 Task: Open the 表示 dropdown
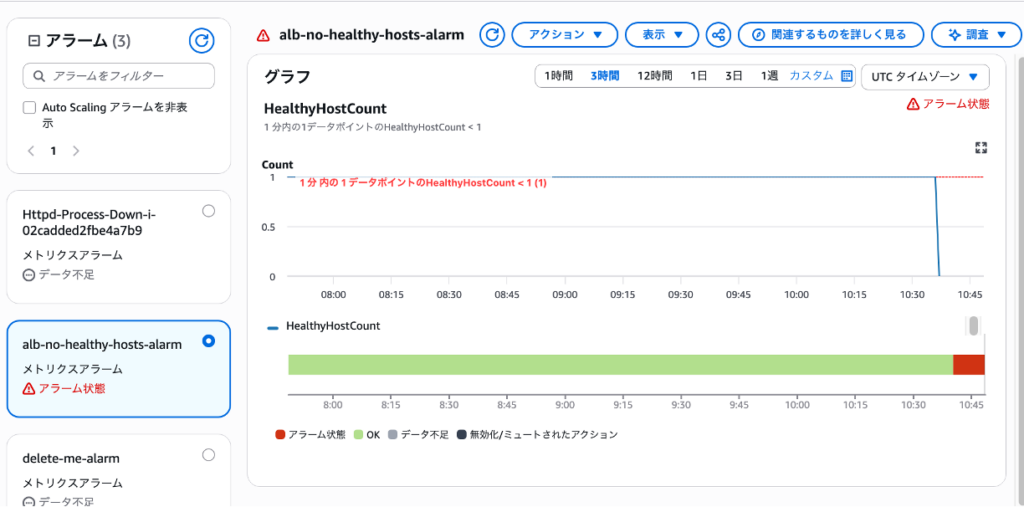[x=662, y=35]
